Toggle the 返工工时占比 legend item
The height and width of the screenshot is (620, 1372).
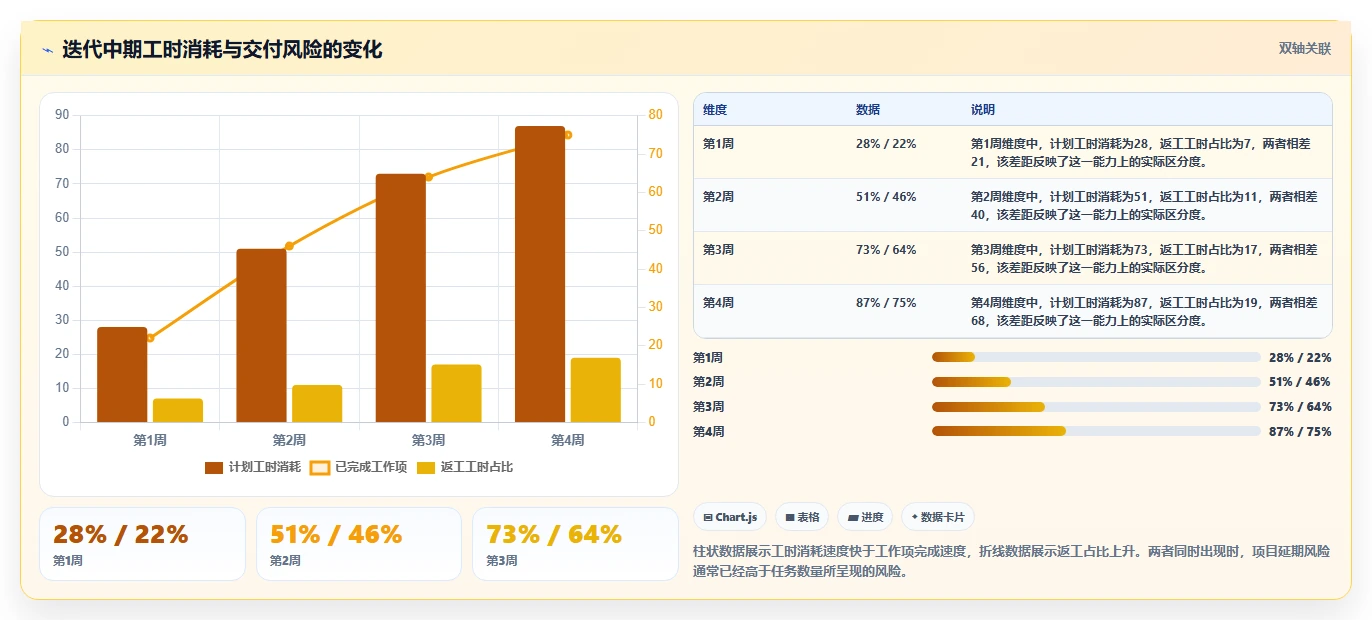pyautogui.click(x=464, y=467)
